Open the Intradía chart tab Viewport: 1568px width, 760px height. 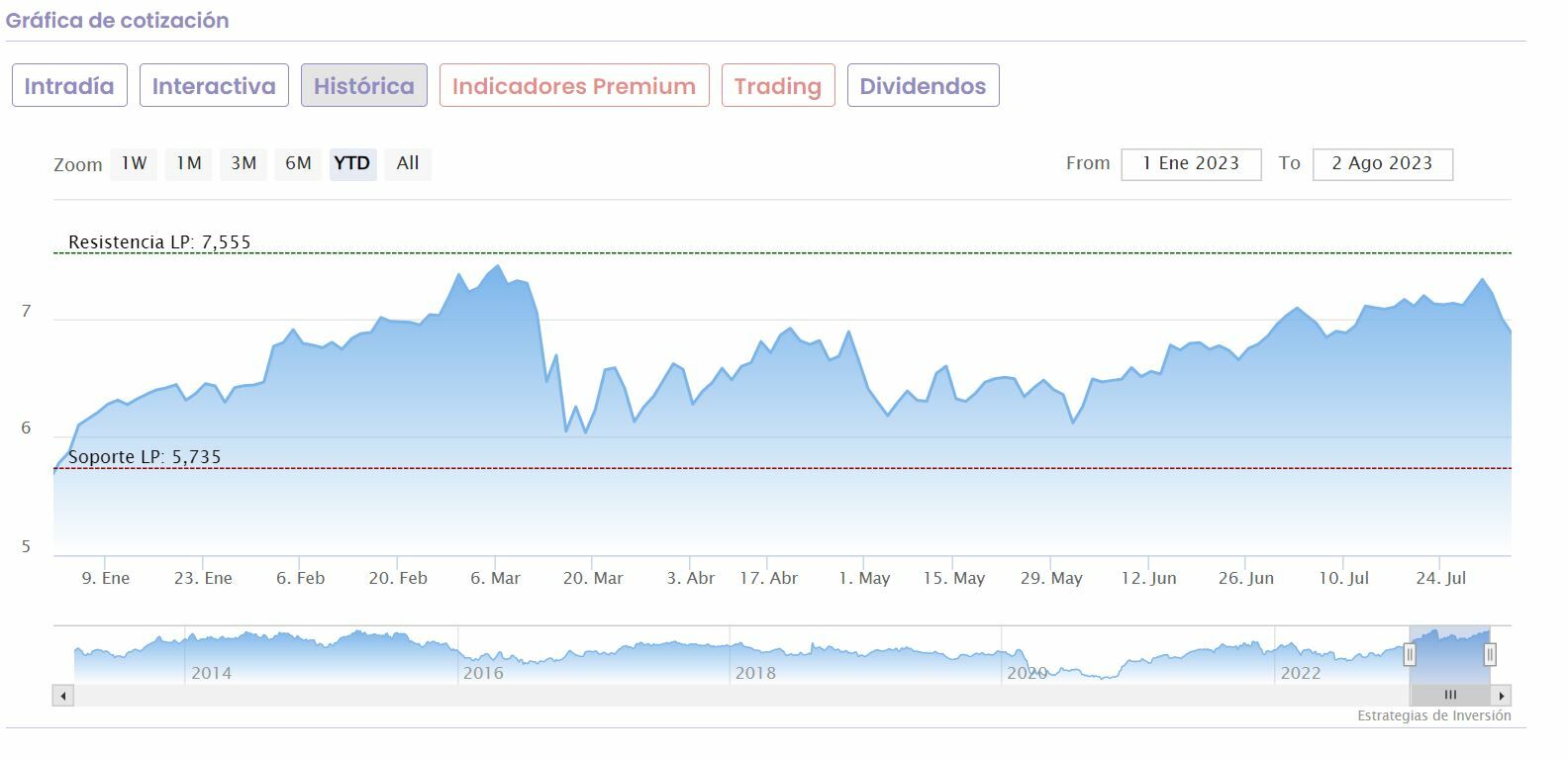pos(69,86)
